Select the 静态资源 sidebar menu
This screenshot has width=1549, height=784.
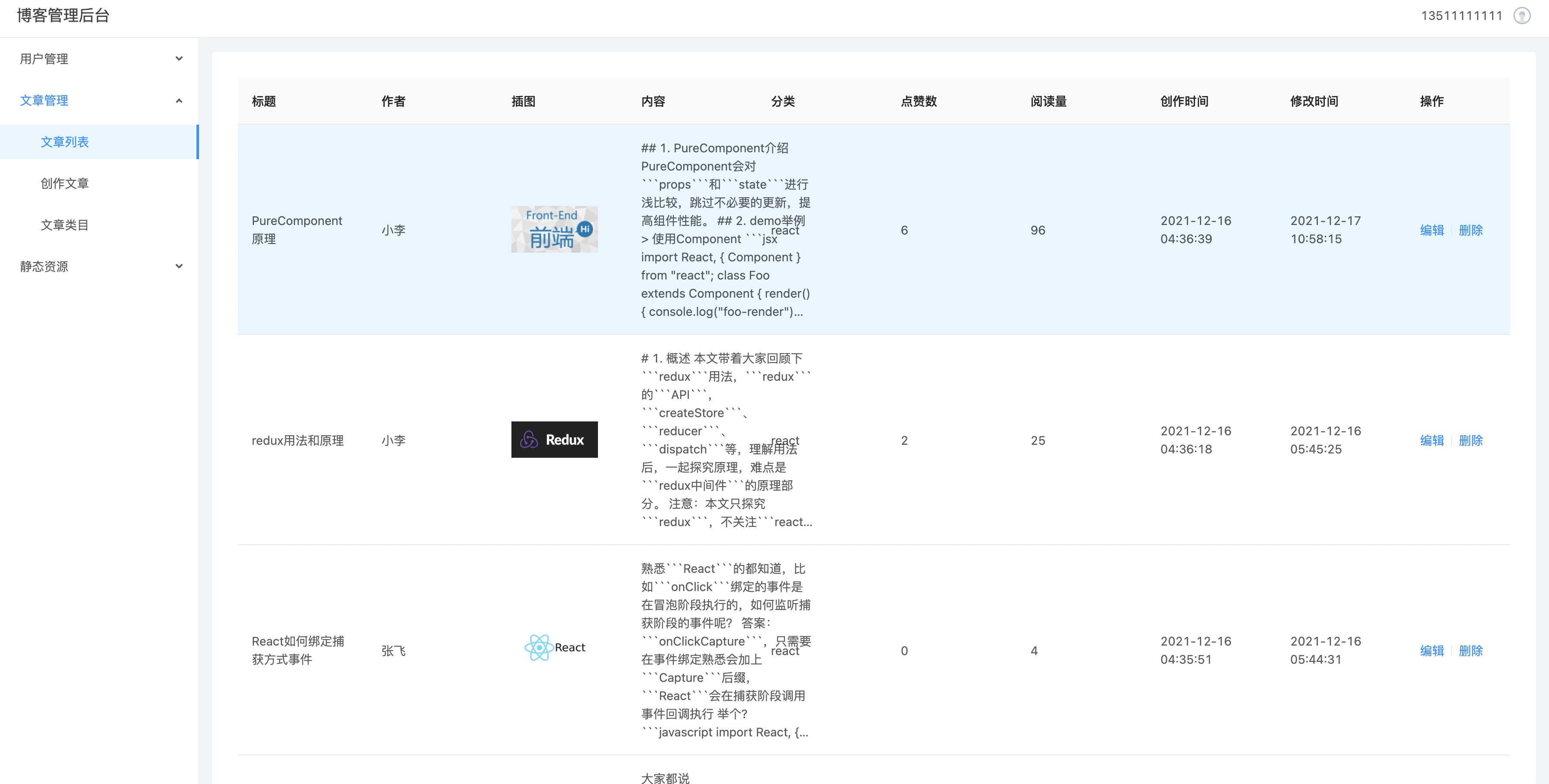click(x=99, y=266)
